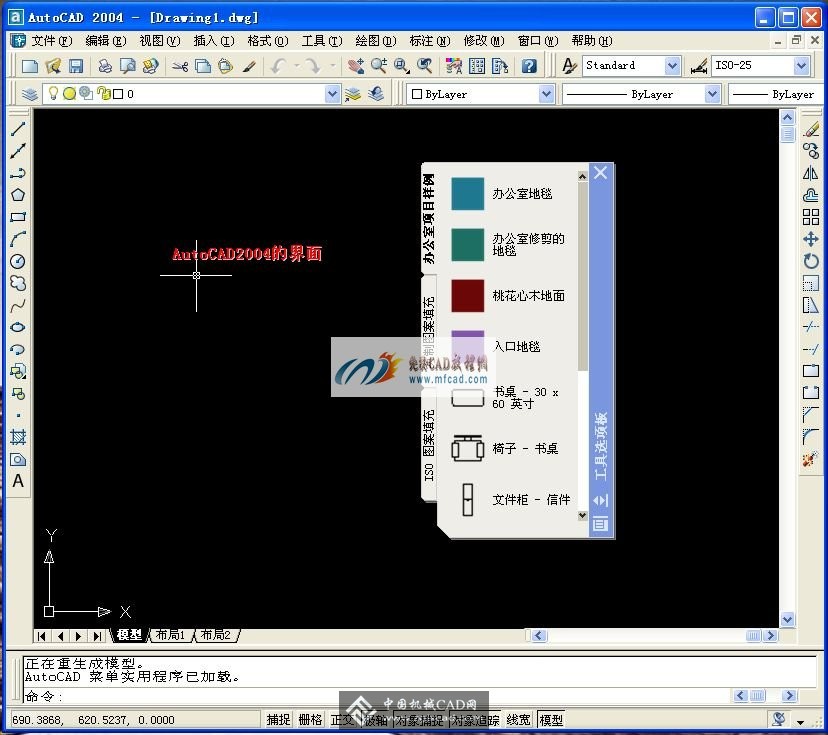The height and width of the screenshot is (735, 828).
Task: Open the Layer Properties Manager icon
Action: pyautogui.click(x=30, y=95)
